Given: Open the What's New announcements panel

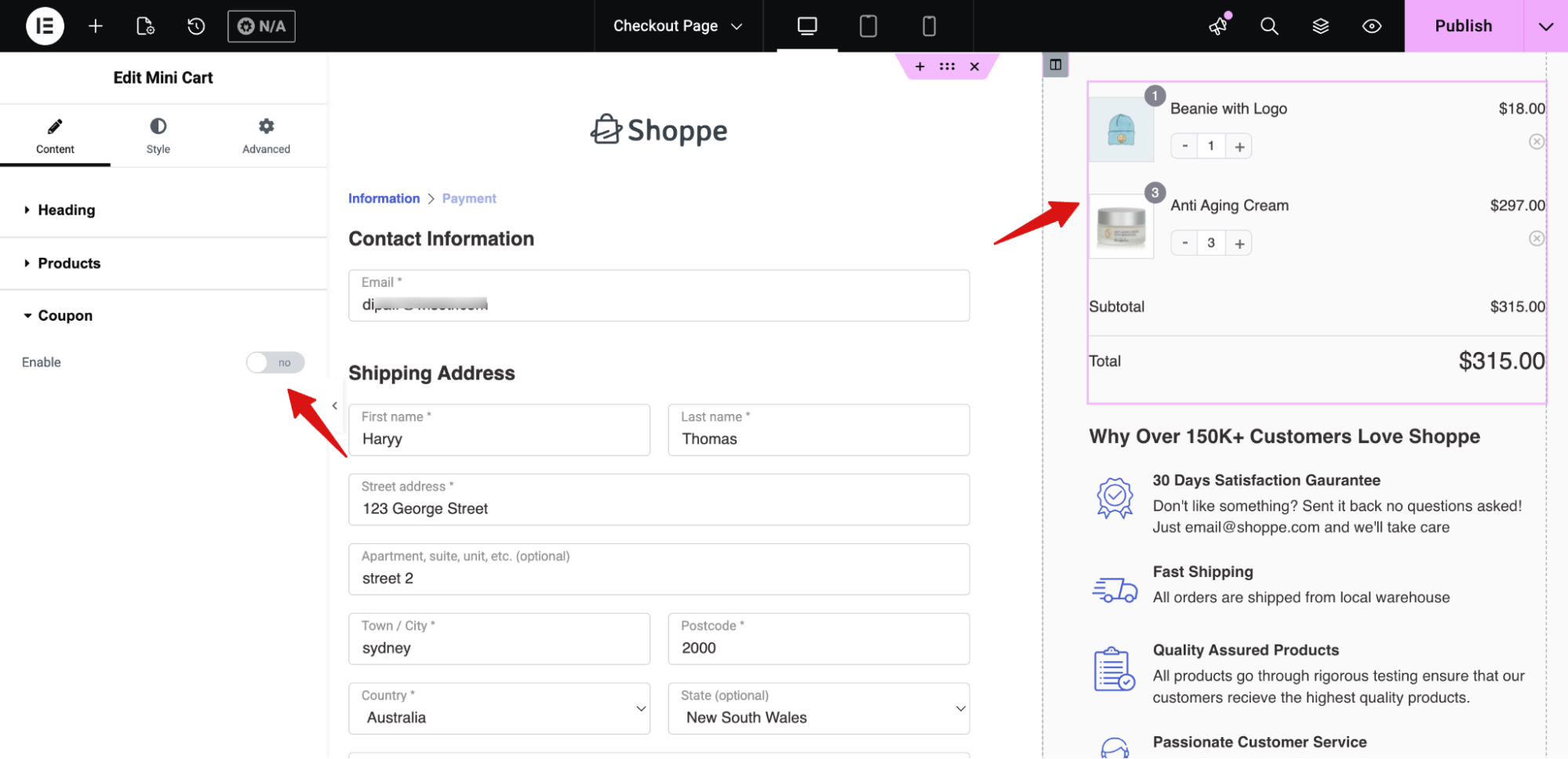Looking at the screenshot, I should [x=1217, y=26].
